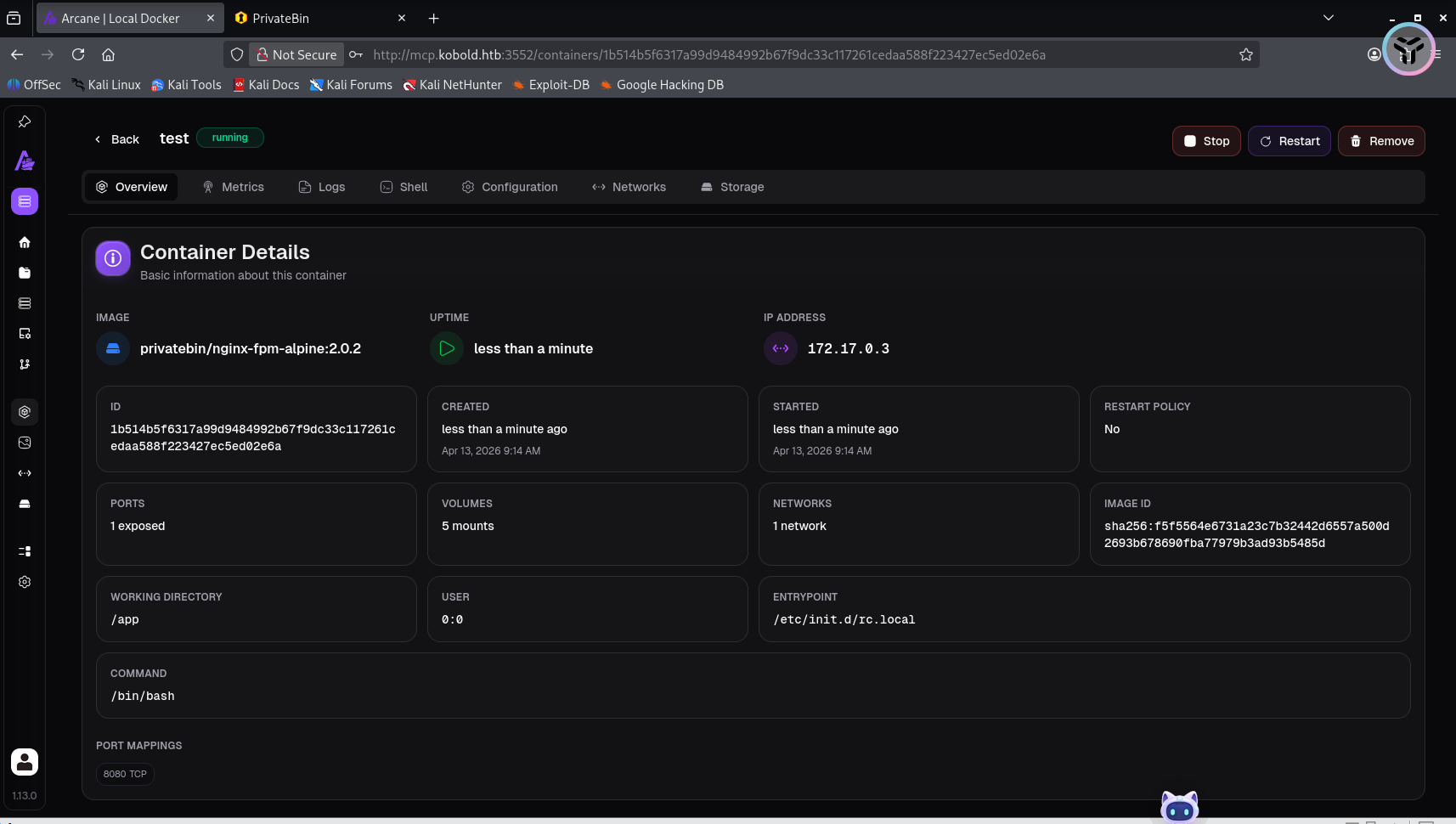Open the containers cube icon in sidebar
The width and height of the screenshot is (1456, 824).
[x=25, y=412]
